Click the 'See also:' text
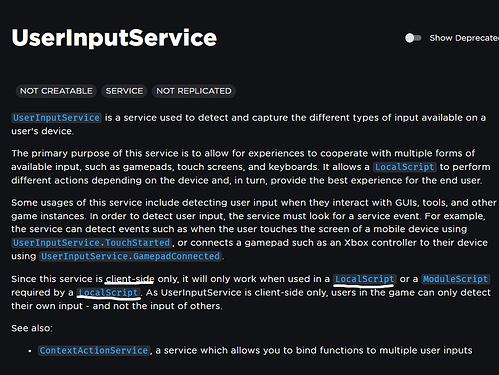This screenshot has width=499, height=375. [32, 328]
